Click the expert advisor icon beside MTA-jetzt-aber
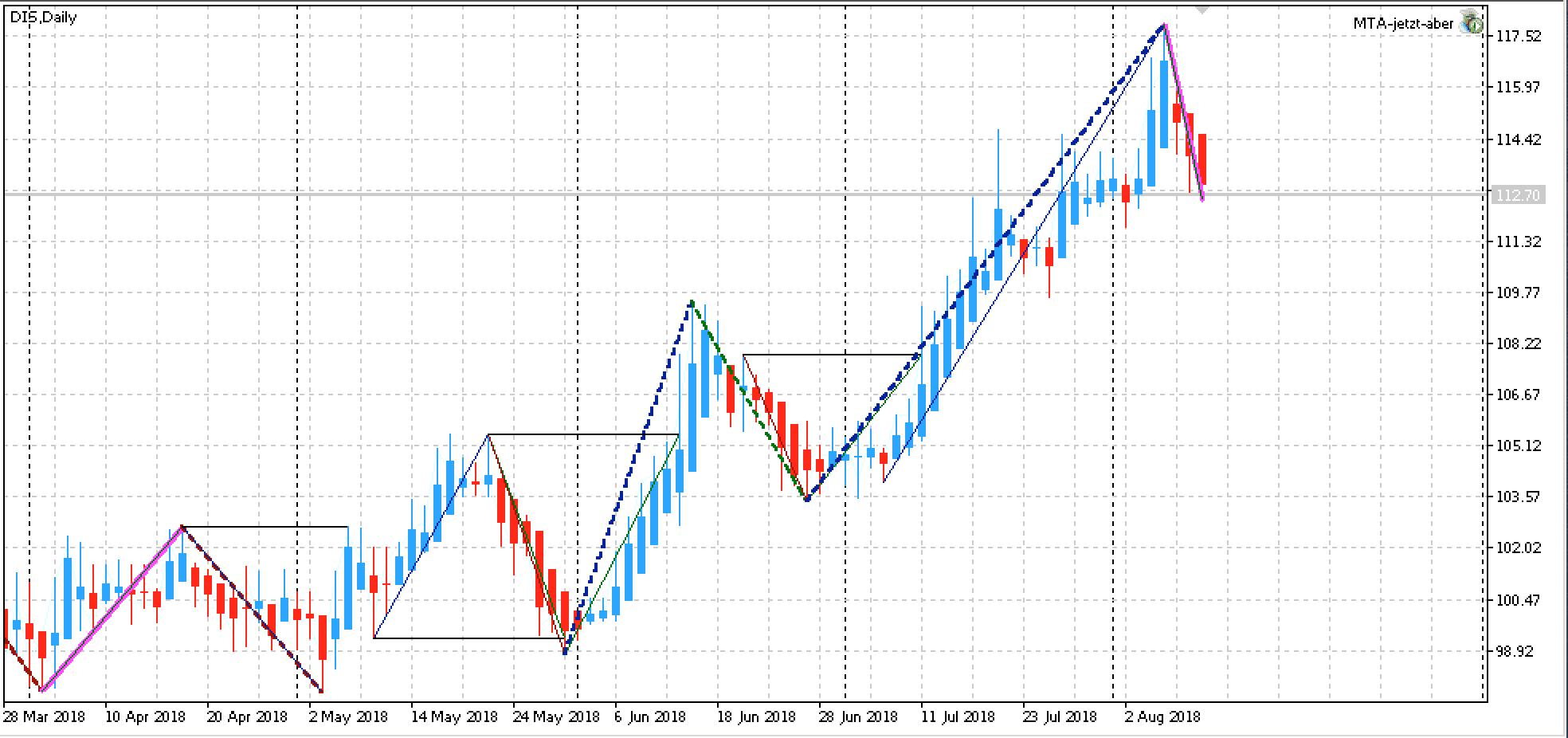The width and height of the screenshot is (1568, 738). click(x=1471, y=23)
